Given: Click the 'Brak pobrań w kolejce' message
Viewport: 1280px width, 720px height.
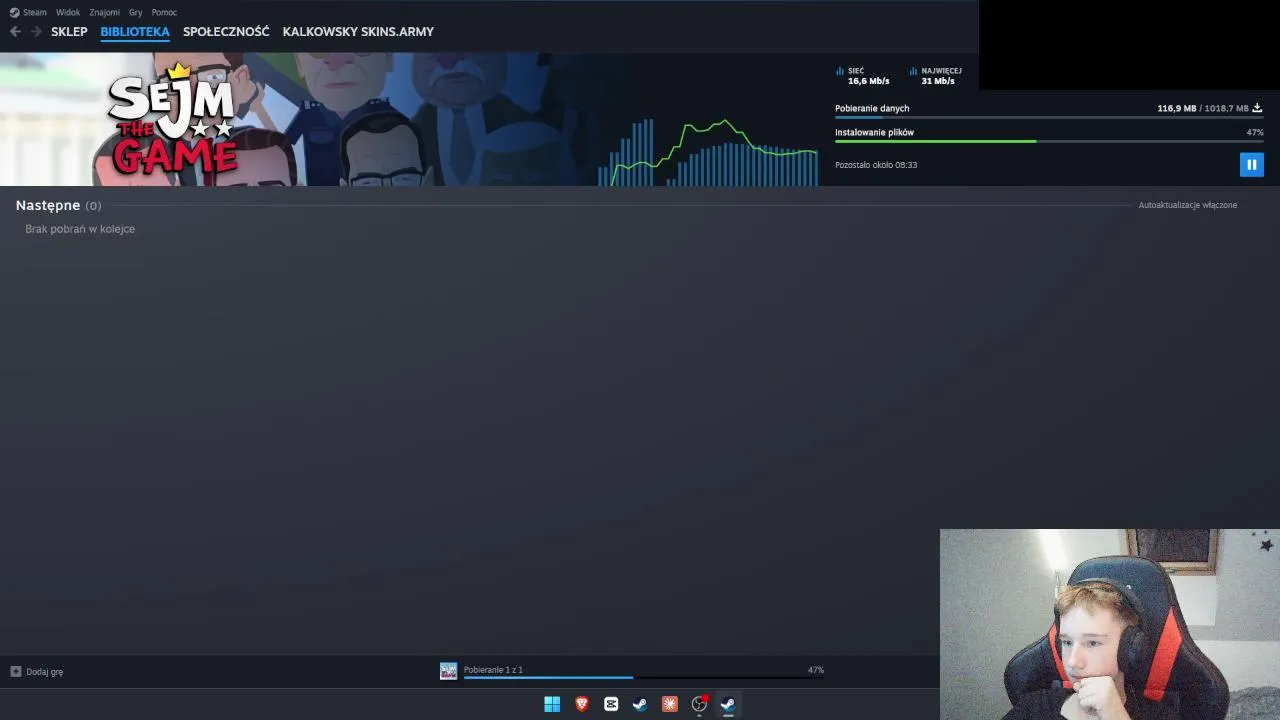Looking at the screenshot, I should pos(80,229).
